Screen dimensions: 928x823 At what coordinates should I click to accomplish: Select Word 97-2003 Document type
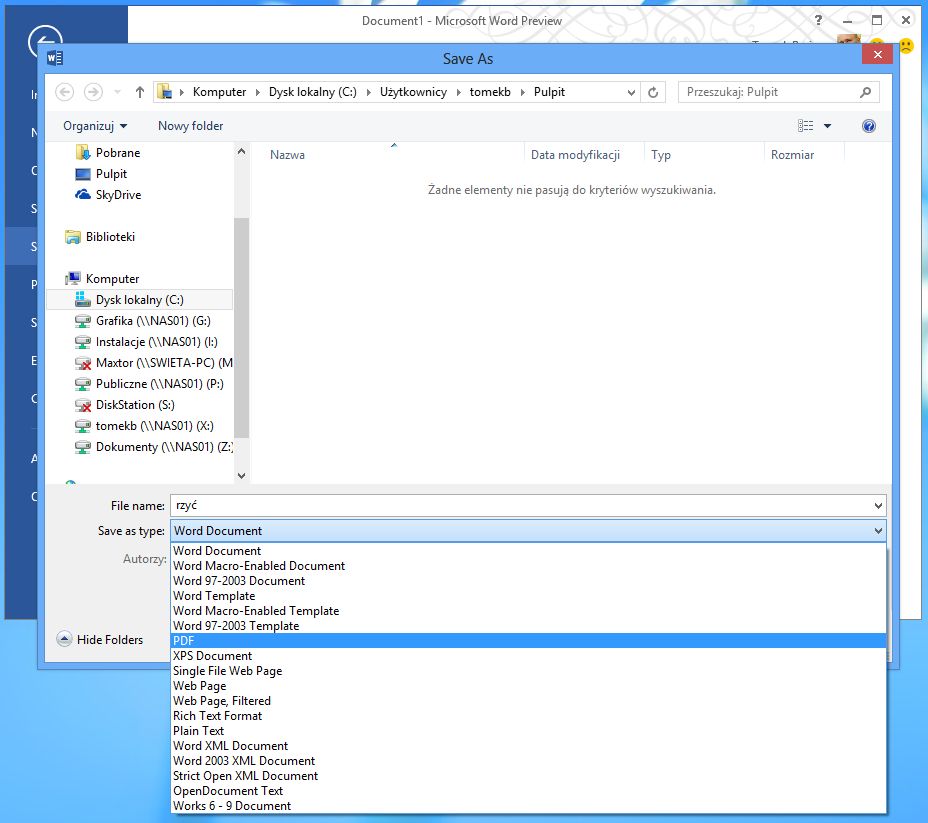(529, 581)
